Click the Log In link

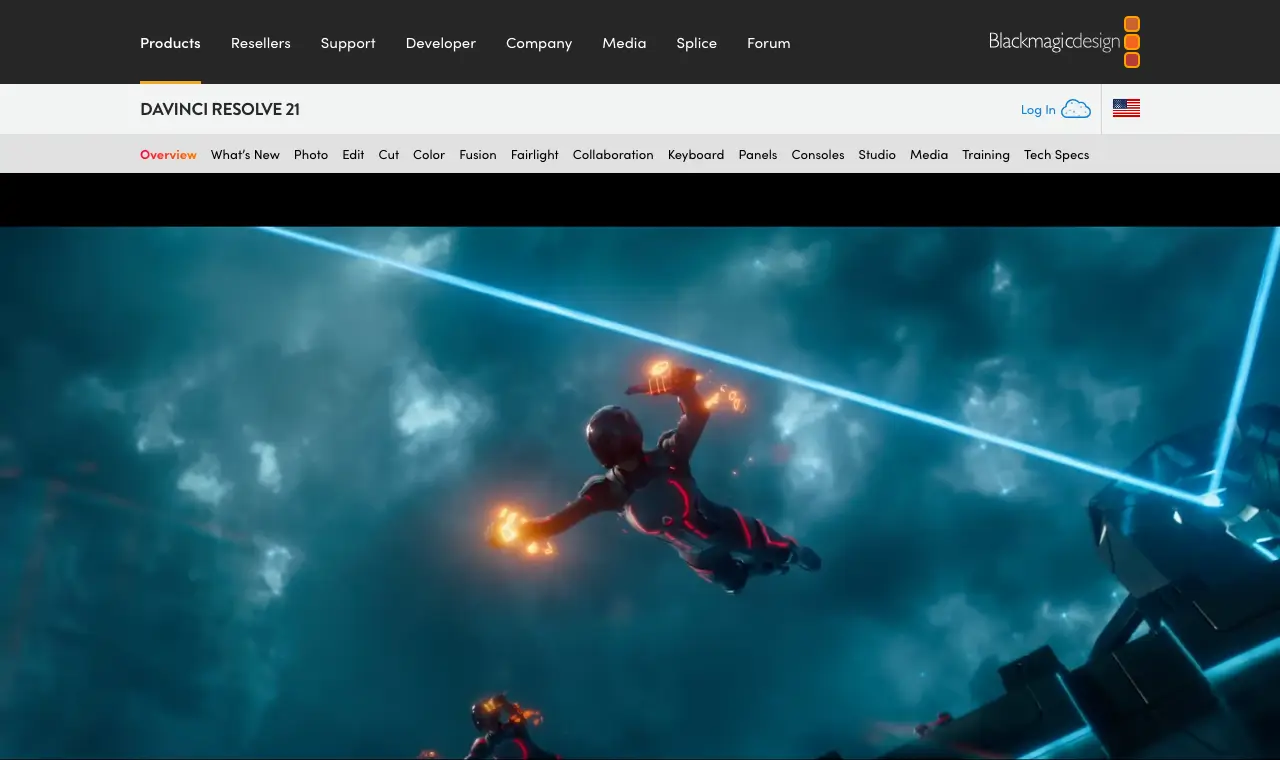pyautogui.click(x=1038, y=110)
